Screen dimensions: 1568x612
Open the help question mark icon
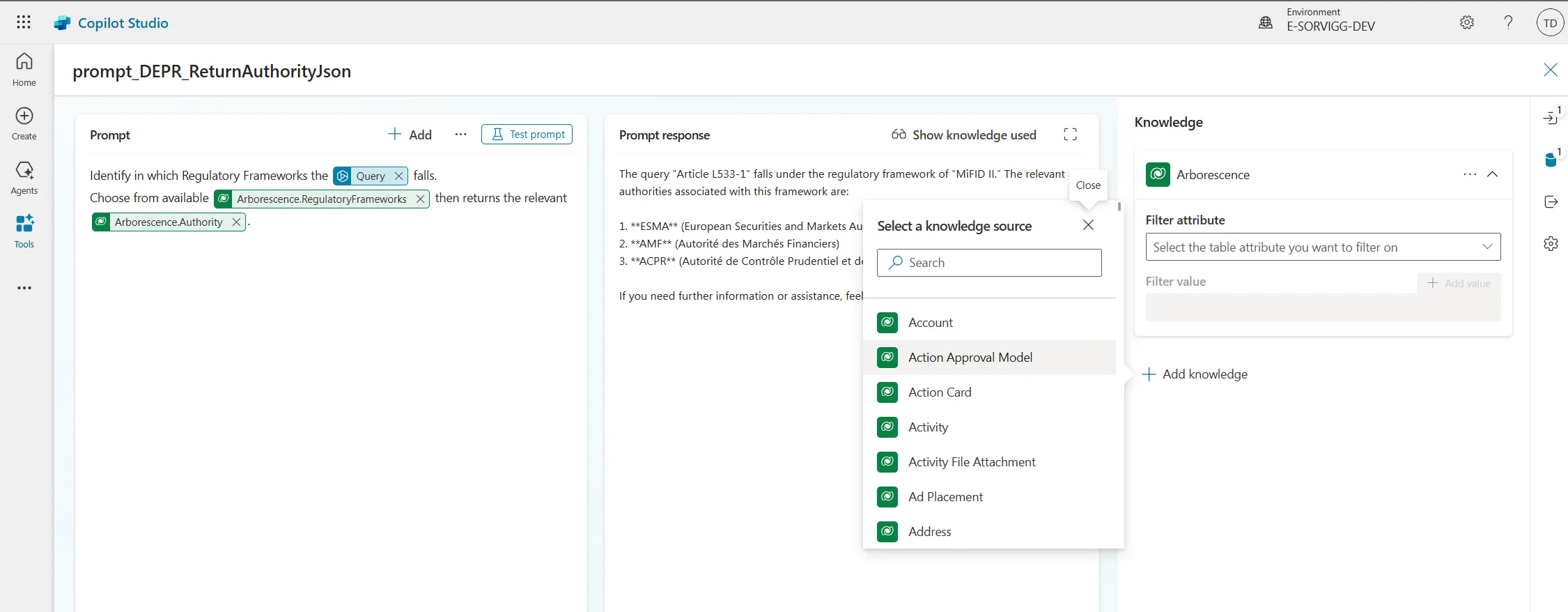point(1508,22)
